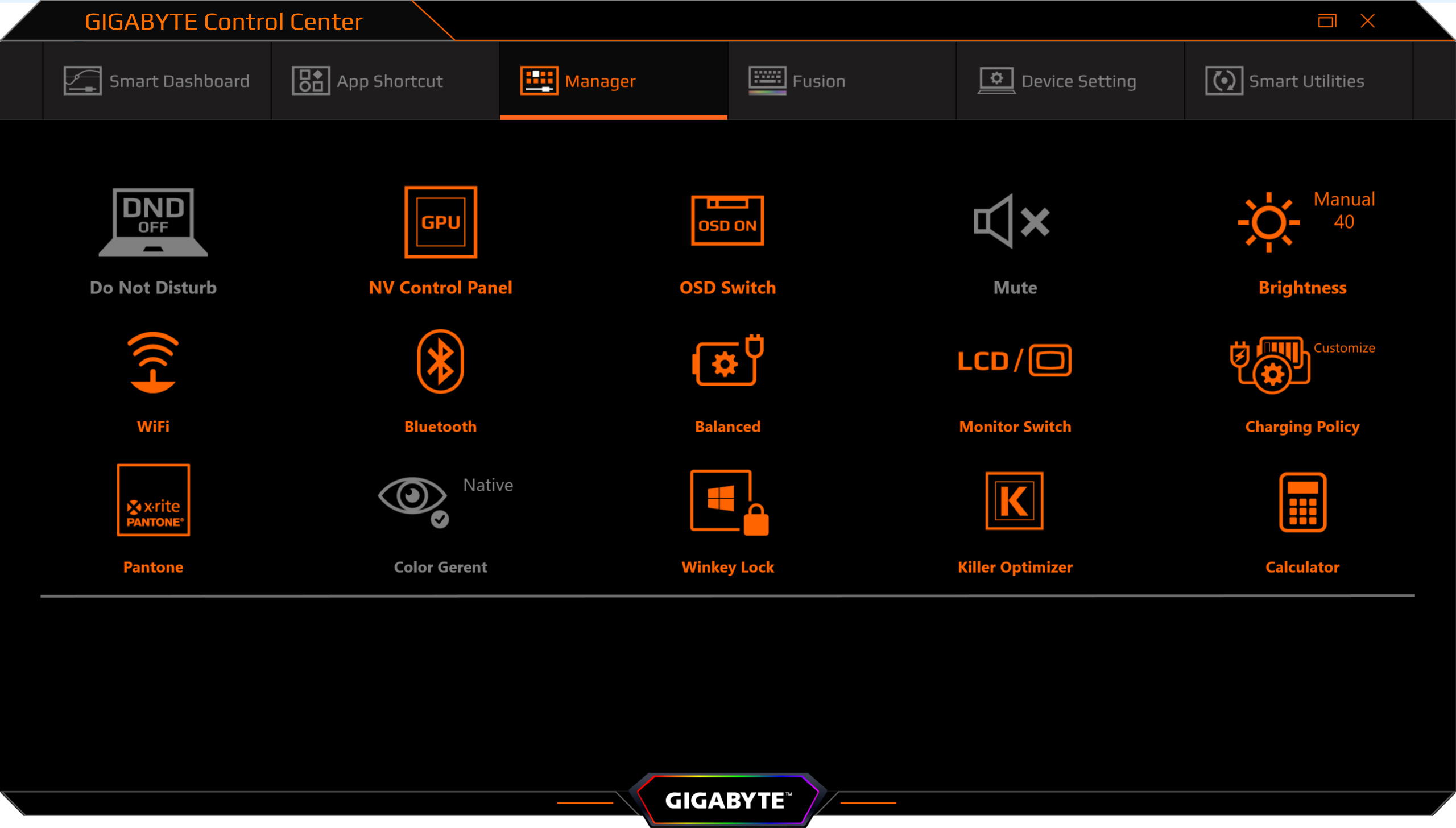1456x828 pixels.
Task: Click the Winkey Lock label
Action: tap(728, 568)
